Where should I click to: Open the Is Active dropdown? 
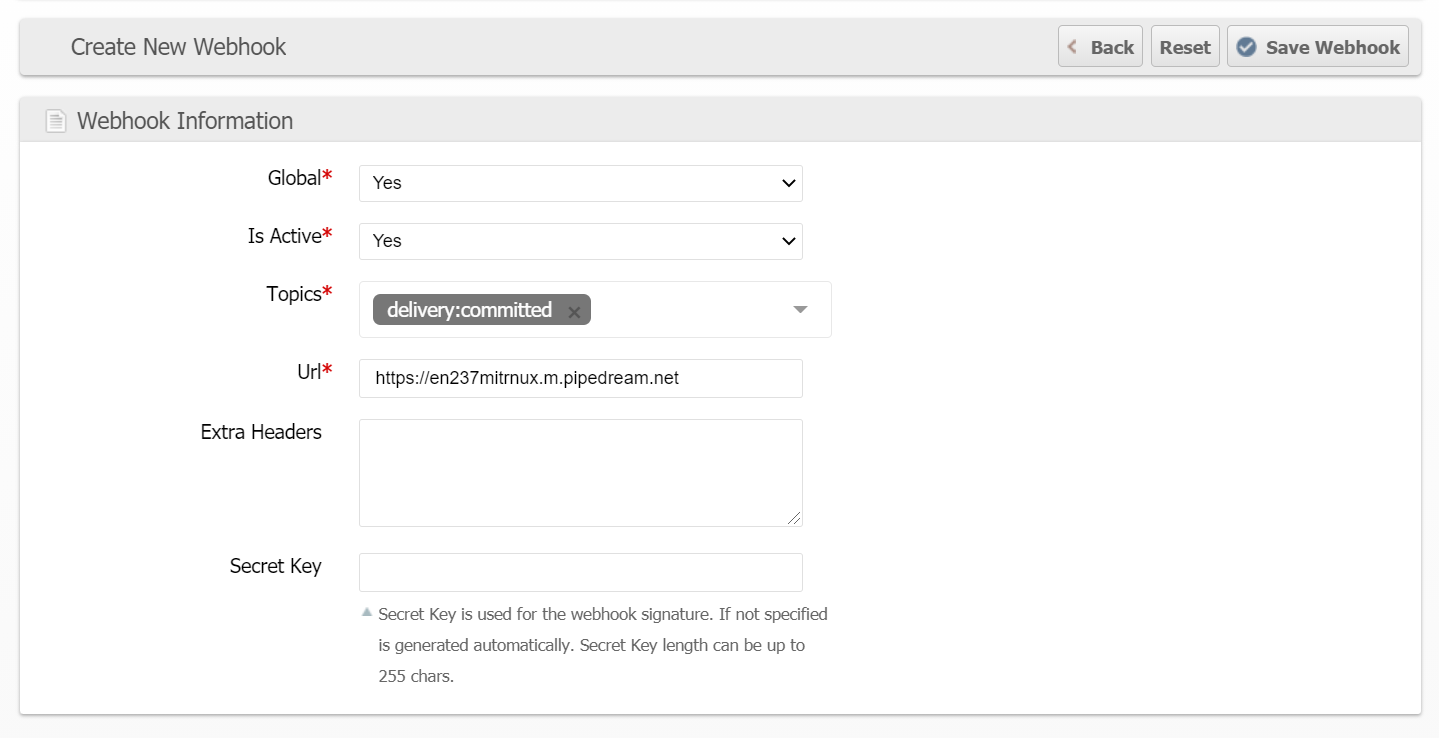pyautogui.click(x=580, y=241)
